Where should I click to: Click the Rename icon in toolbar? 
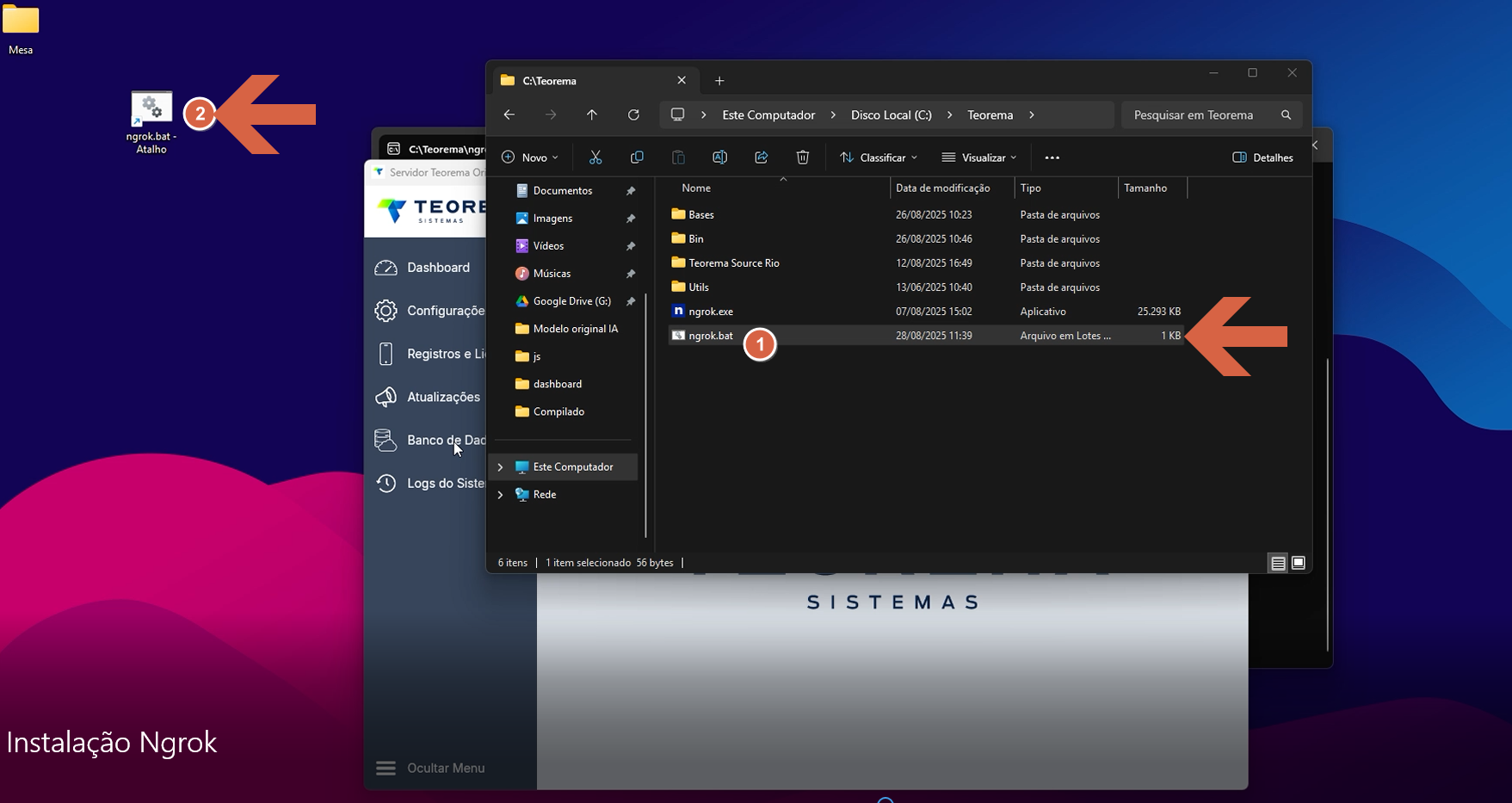pyautogui.click(x=719, y=158)
